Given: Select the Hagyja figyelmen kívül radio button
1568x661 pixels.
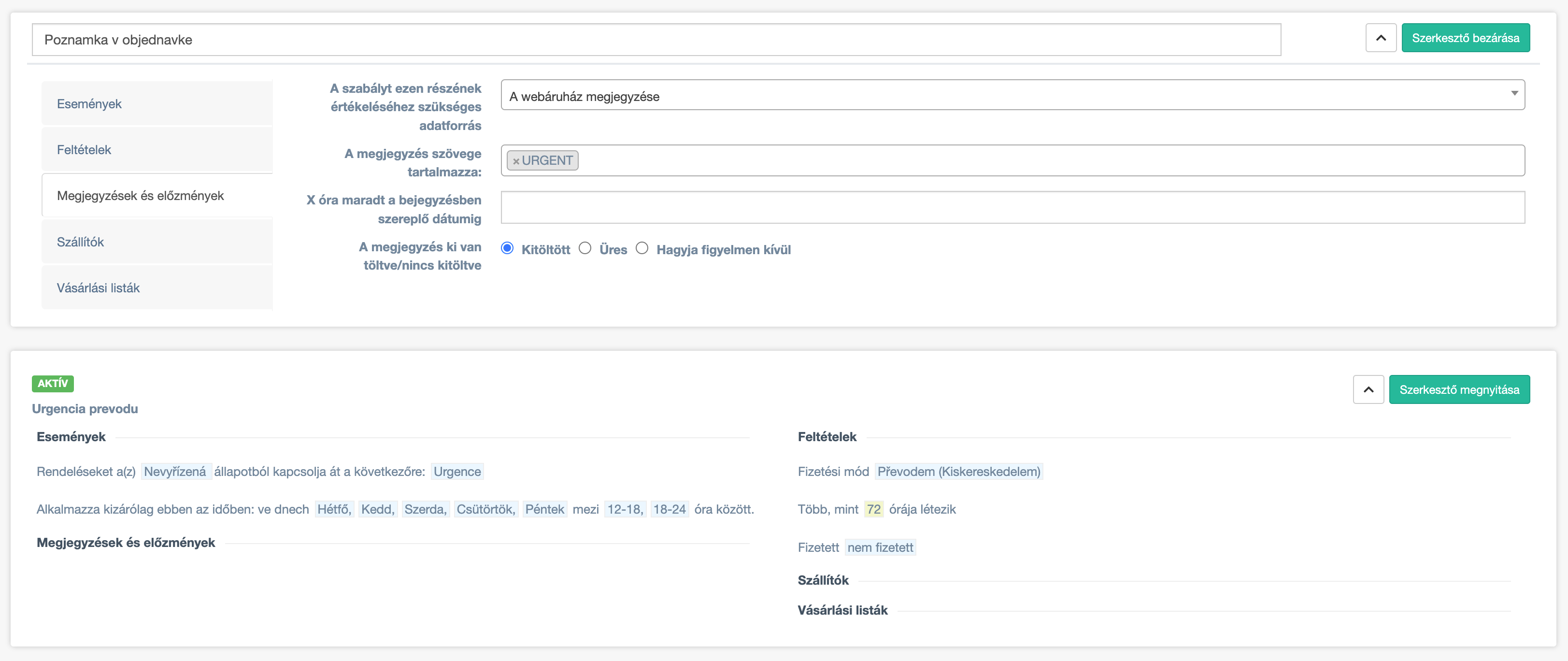Looking at the screenshot, I should [x=642, y=248].
